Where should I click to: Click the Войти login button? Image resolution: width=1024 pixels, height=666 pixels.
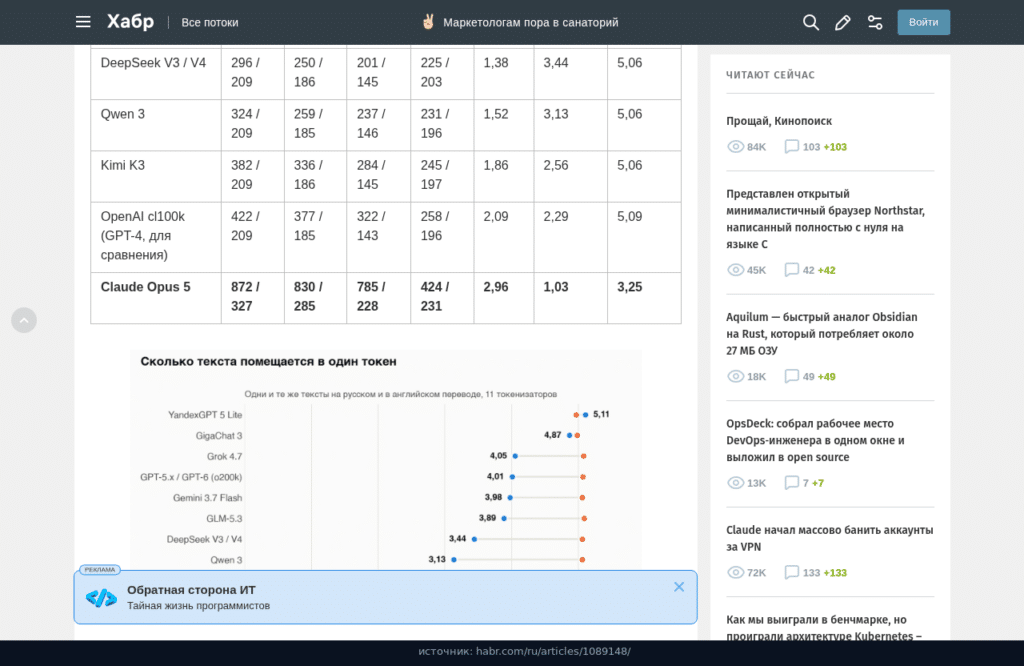point(923,22)
